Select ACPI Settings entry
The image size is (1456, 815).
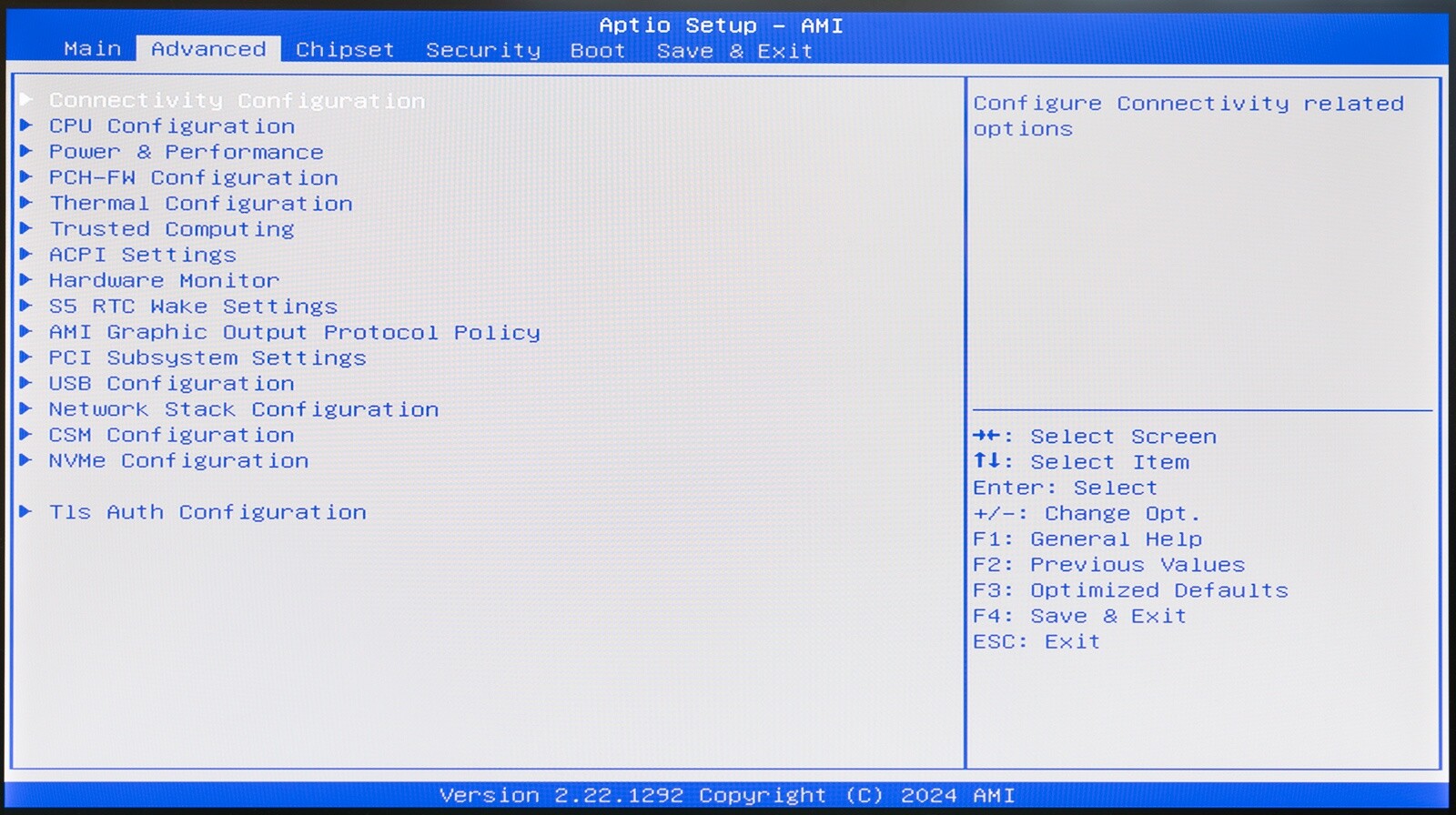pos(143,255)
